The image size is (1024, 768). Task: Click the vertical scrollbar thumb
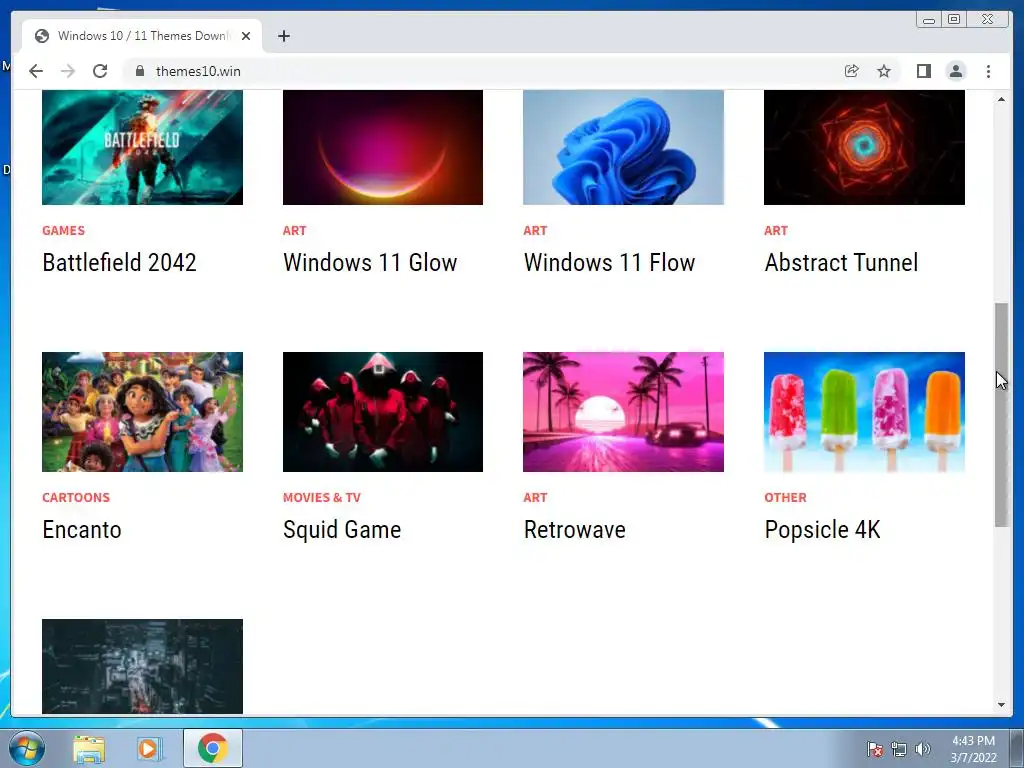1001,415
